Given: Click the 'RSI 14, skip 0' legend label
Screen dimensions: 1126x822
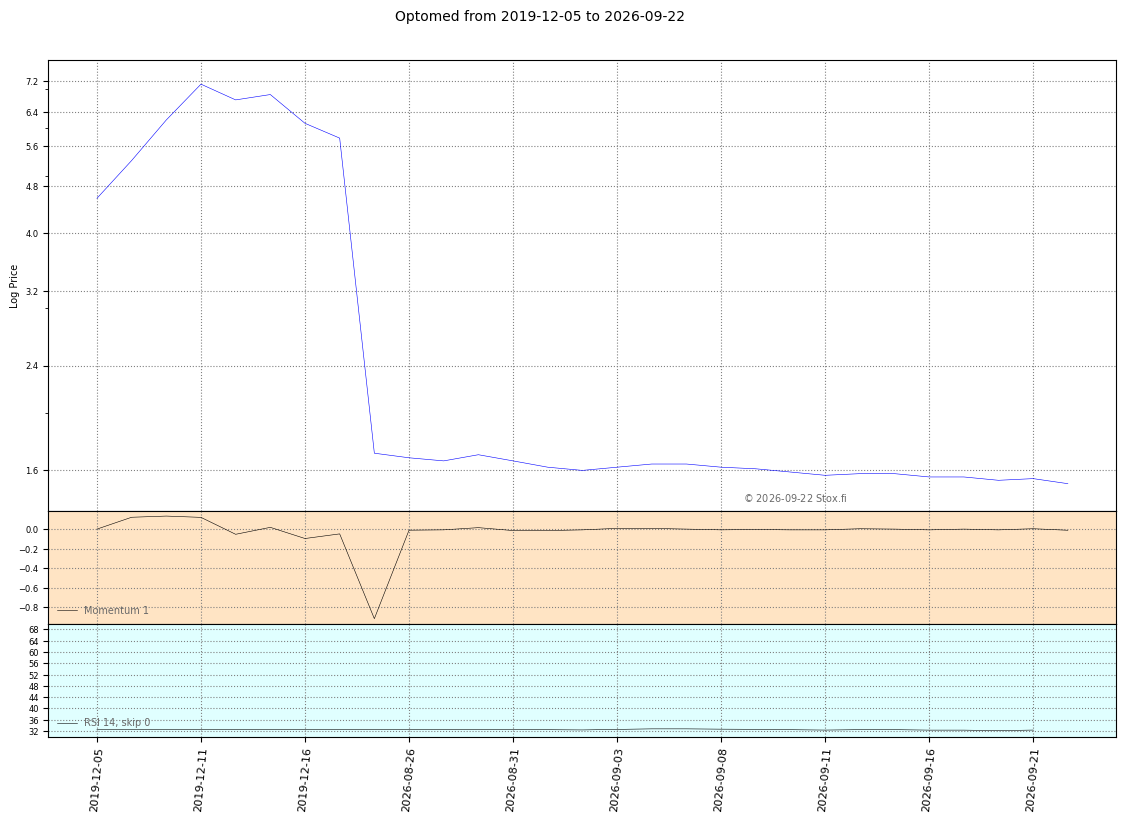Looking at the screenshot, I should [117, 722].
